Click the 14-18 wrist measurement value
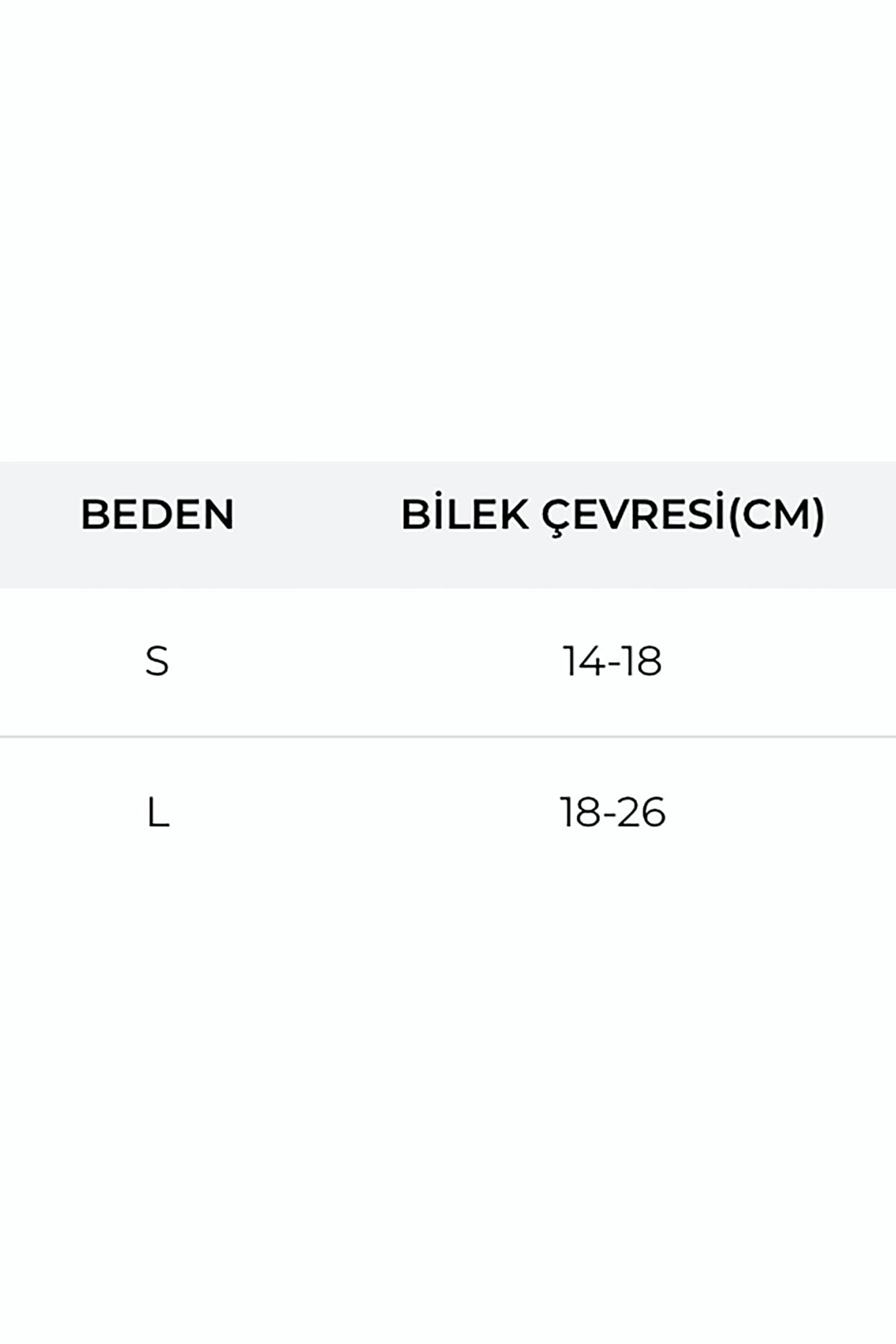The width and height of the screenshot is (896, 1344). (612, 661)
